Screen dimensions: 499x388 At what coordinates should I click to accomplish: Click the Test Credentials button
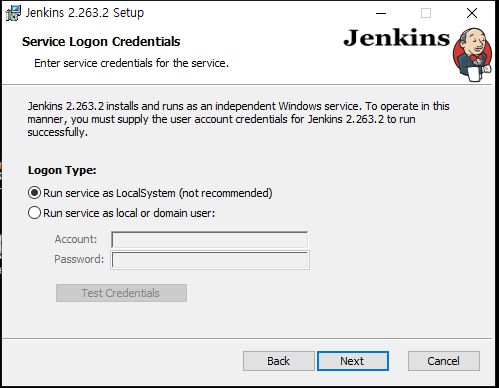point(121,293)
